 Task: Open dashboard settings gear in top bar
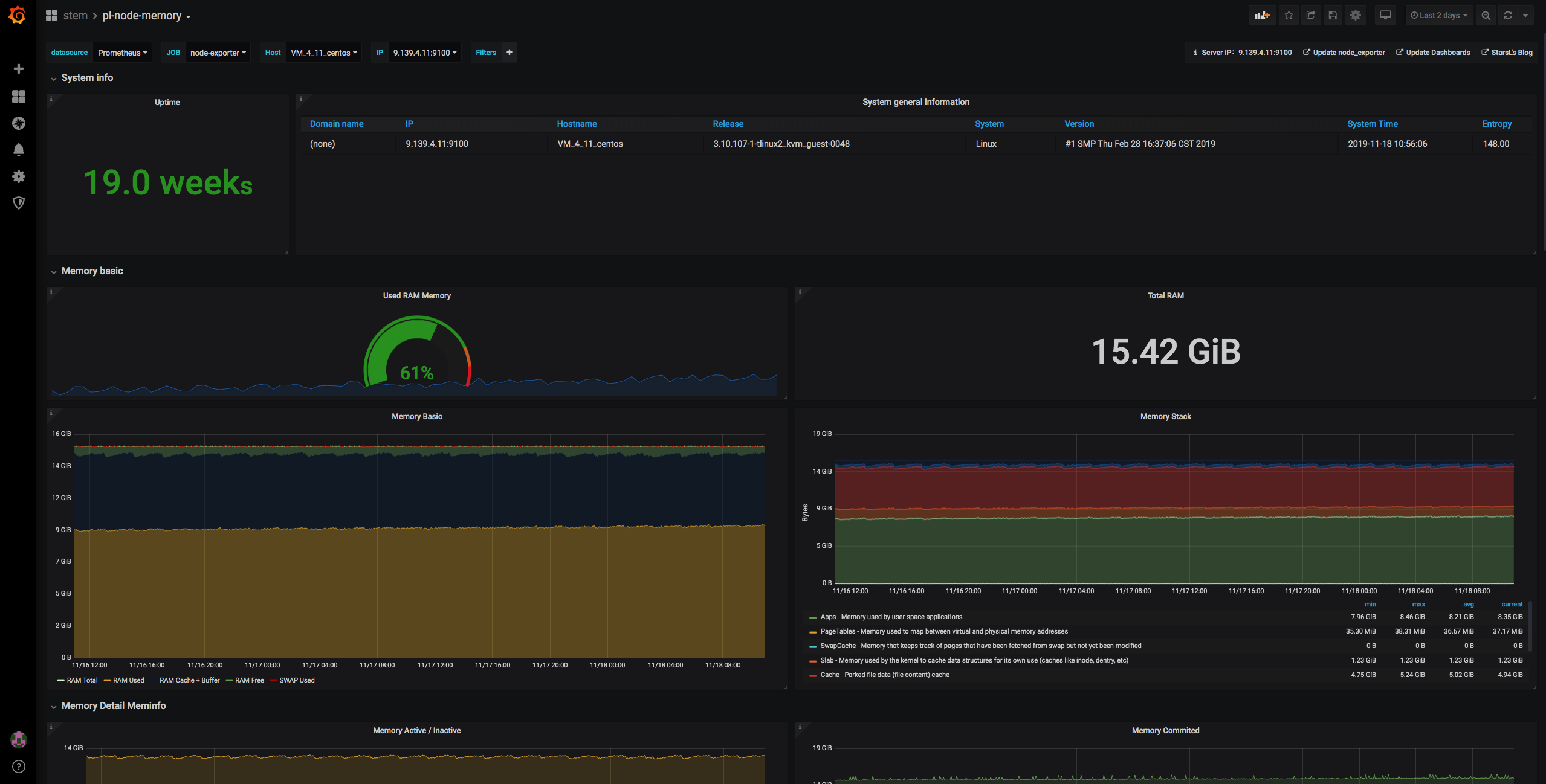point(1356,16)
